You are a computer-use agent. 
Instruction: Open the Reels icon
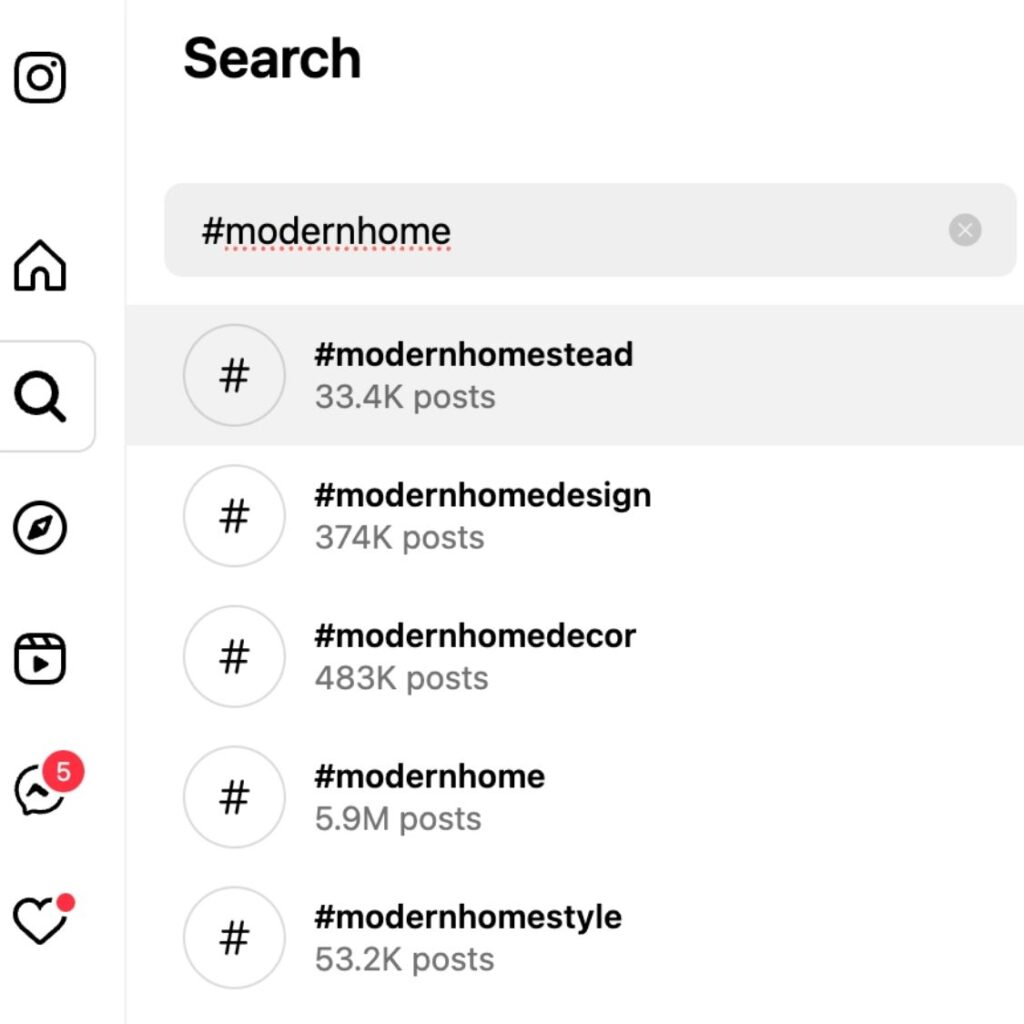coord(40,659)
